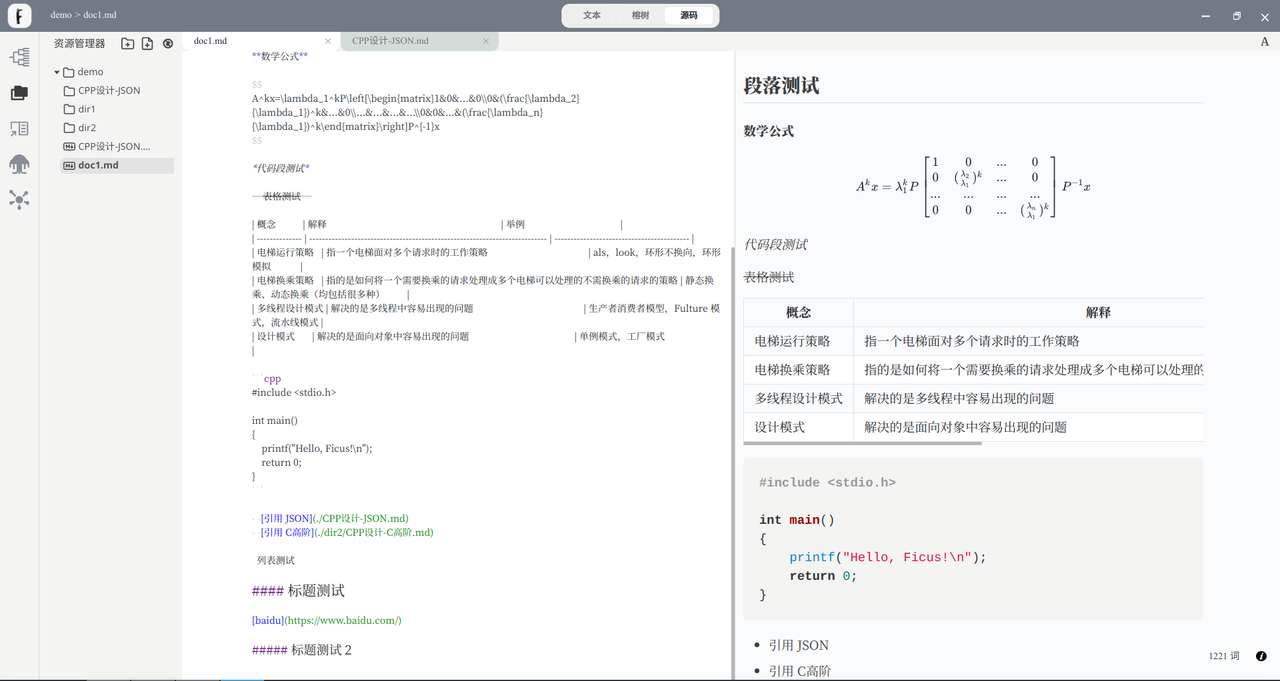Click the rendered matrix formula in preview
This screenshot has height=681, width=1280.
(x=973, y=186)
